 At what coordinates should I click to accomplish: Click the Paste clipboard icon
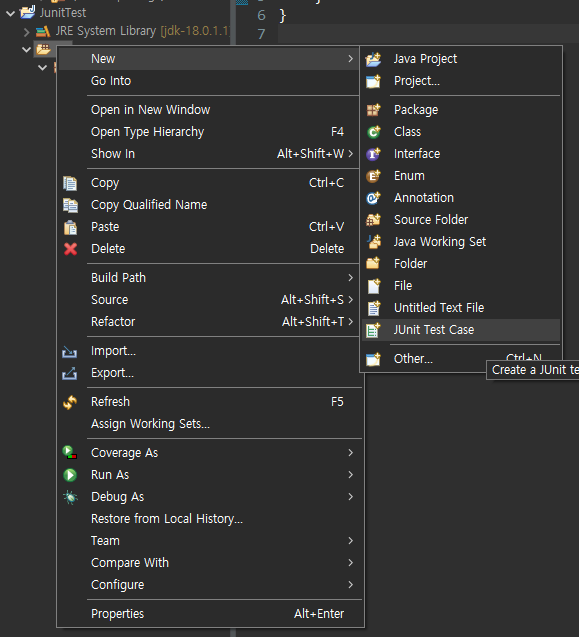click(70, 227)
